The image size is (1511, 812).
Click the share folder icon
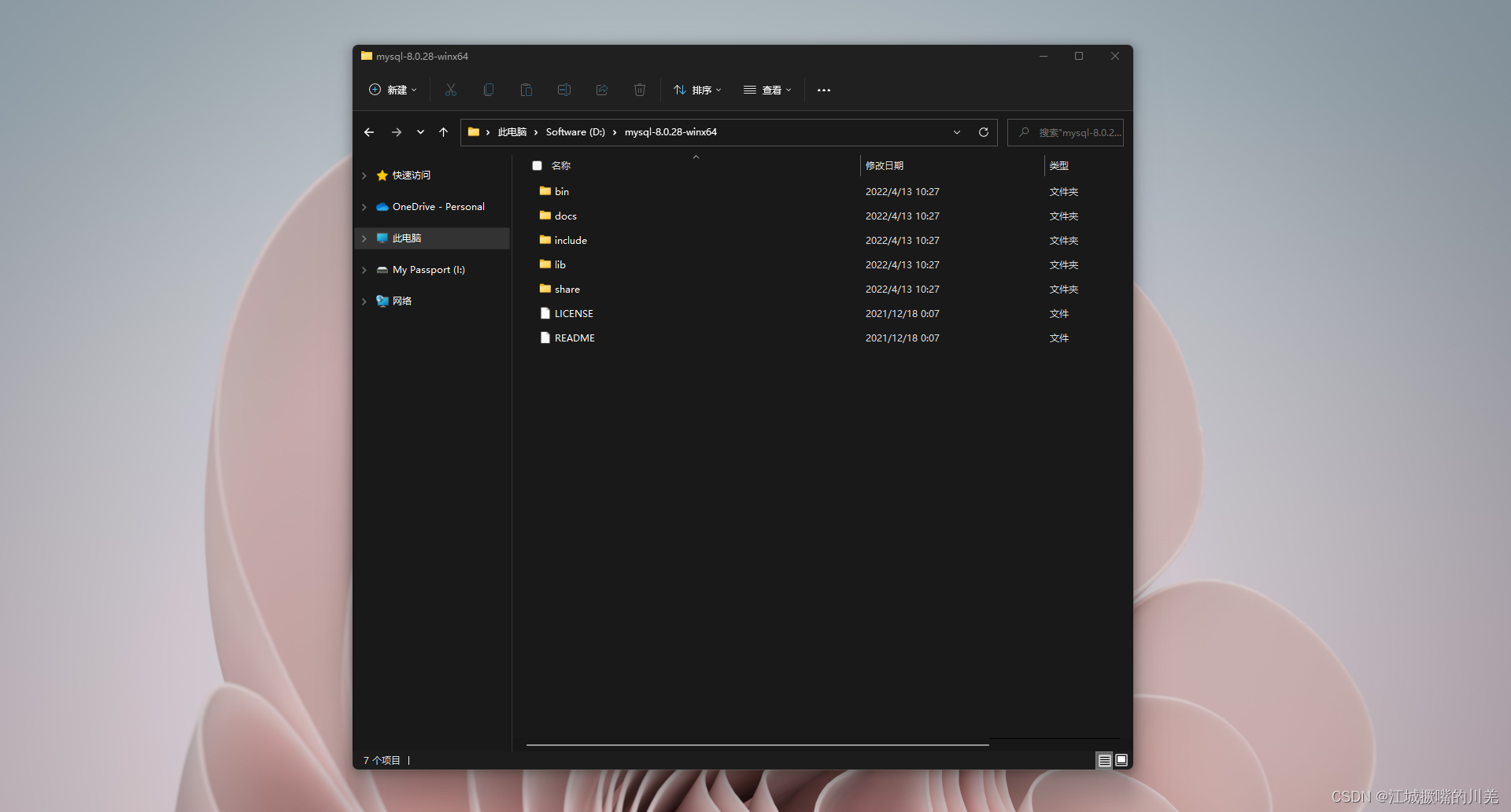545,289
